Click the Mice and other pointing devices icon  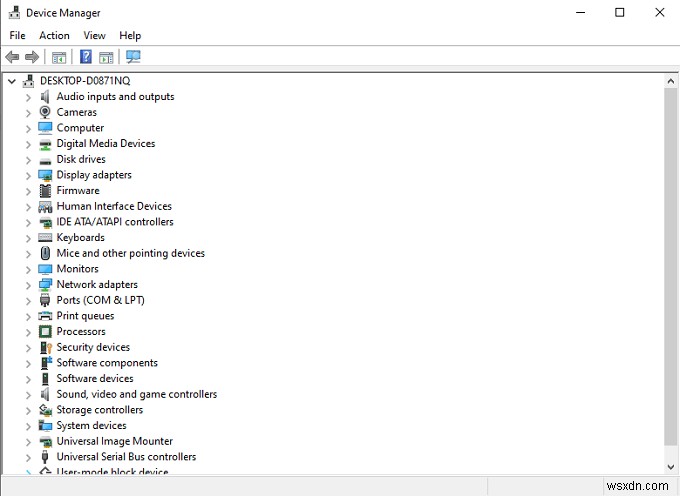(45, 253)
